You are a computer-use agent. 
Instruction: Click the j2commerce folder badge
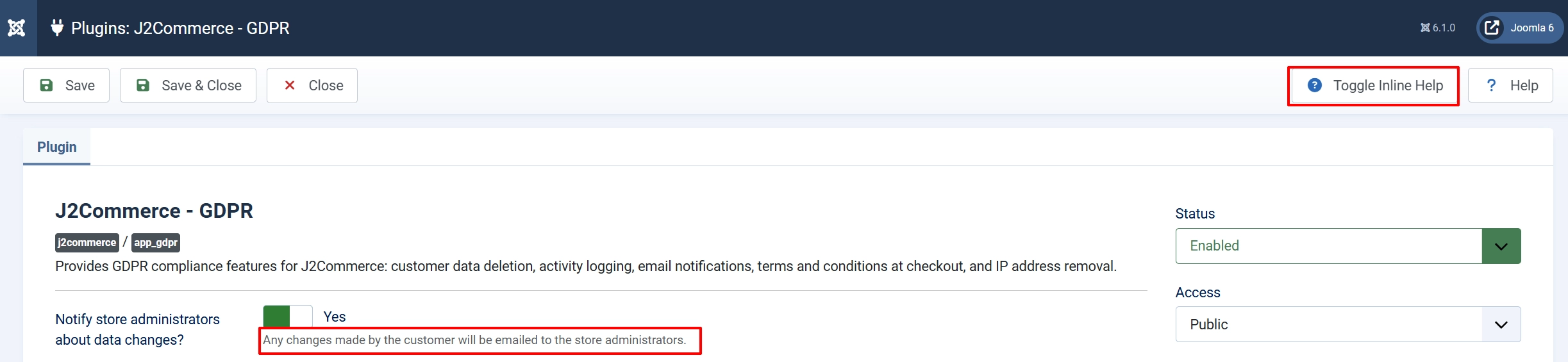(87, 242)
